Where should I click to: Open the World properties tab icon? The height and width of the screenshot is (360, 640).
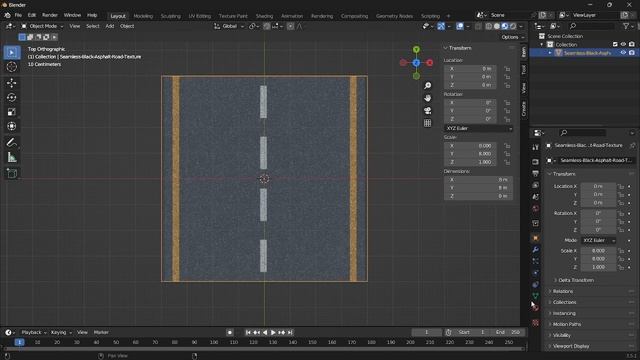click(536, 209)
